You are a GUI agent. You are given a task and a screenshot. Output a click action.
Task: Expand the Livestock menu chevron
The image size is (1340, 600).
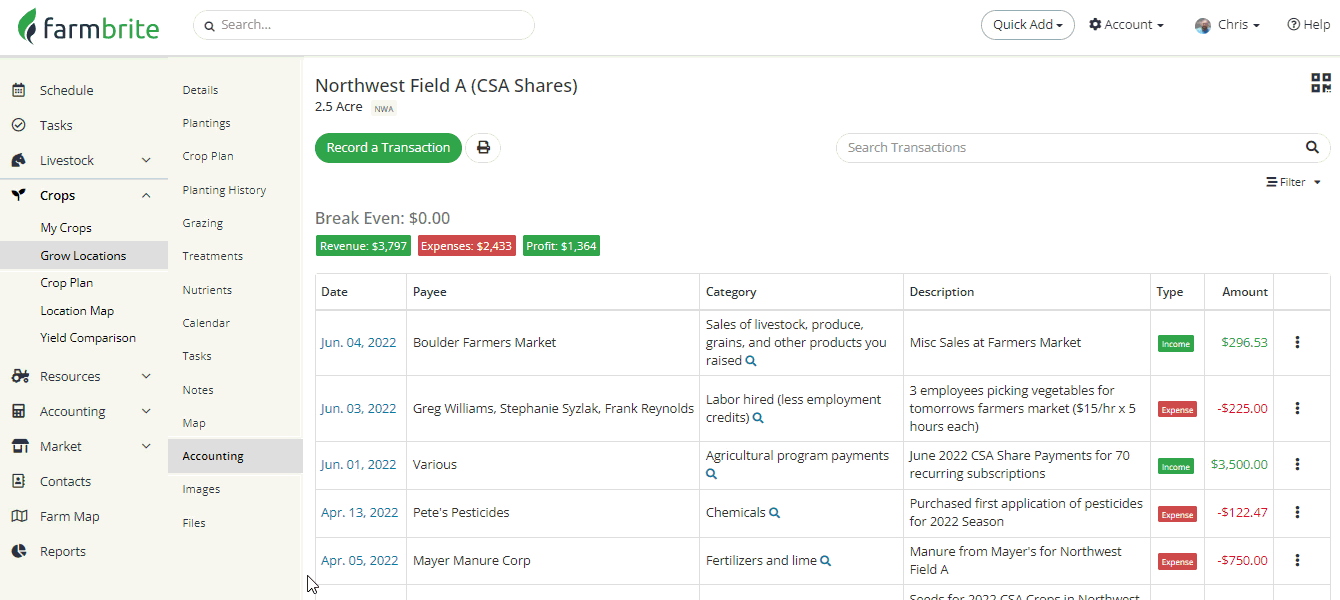146,160
